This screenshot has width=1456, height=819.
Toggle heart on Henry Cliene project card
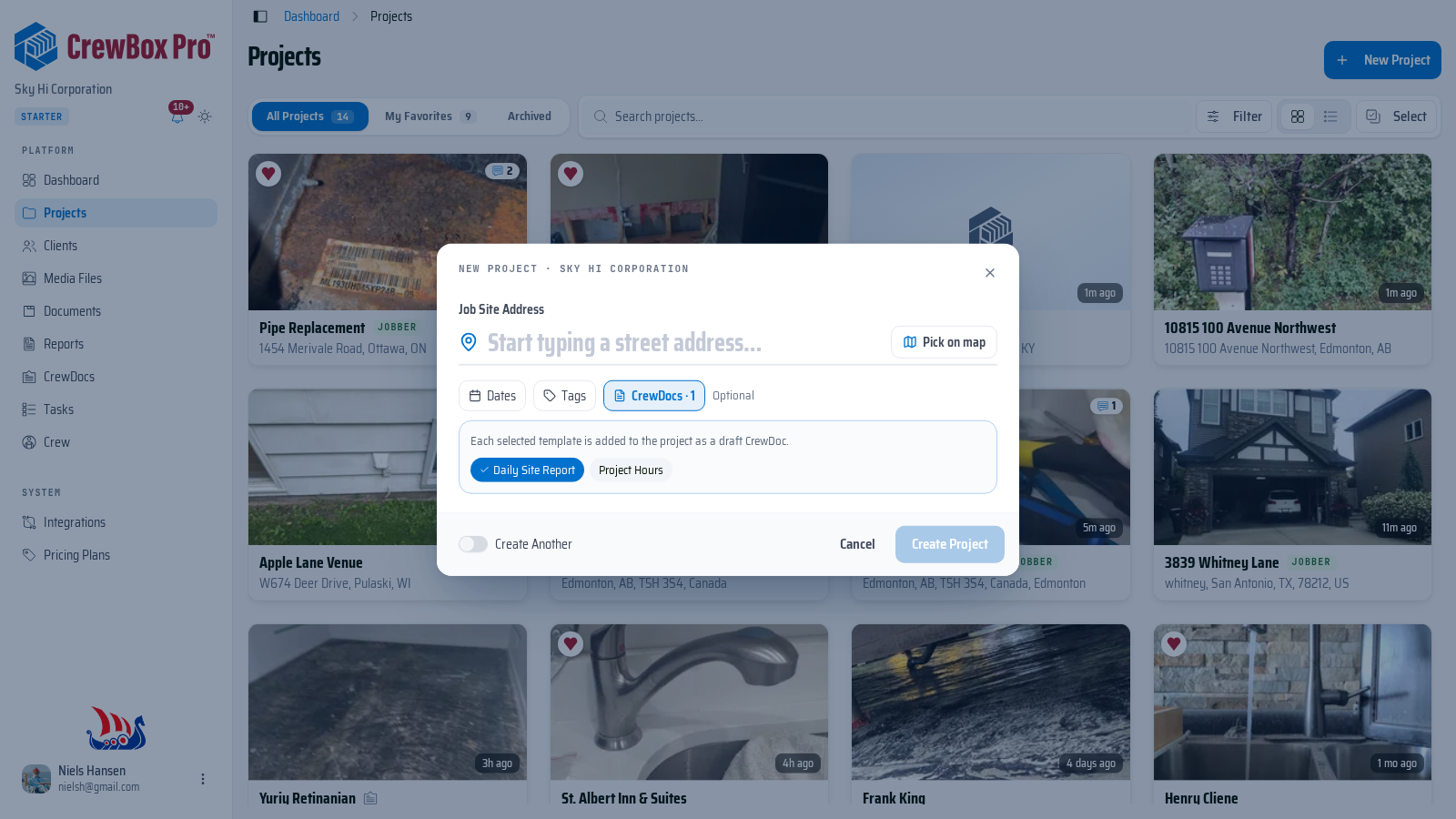[x=1174, y=643]
